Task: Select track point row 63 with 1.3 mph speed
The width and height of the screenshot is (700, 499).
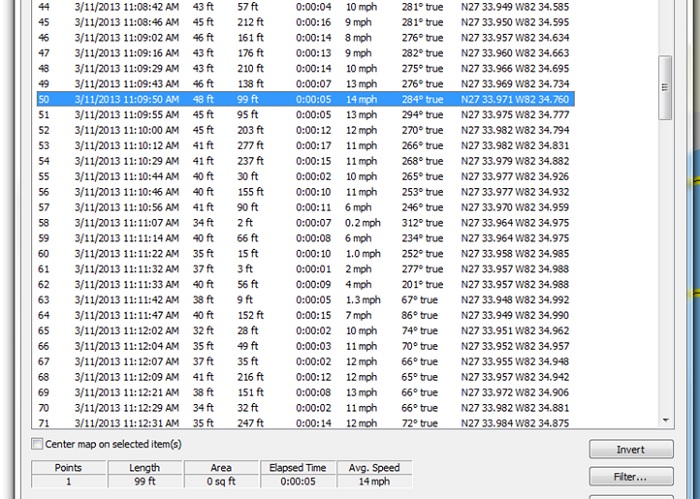Action: coord(300,300)
